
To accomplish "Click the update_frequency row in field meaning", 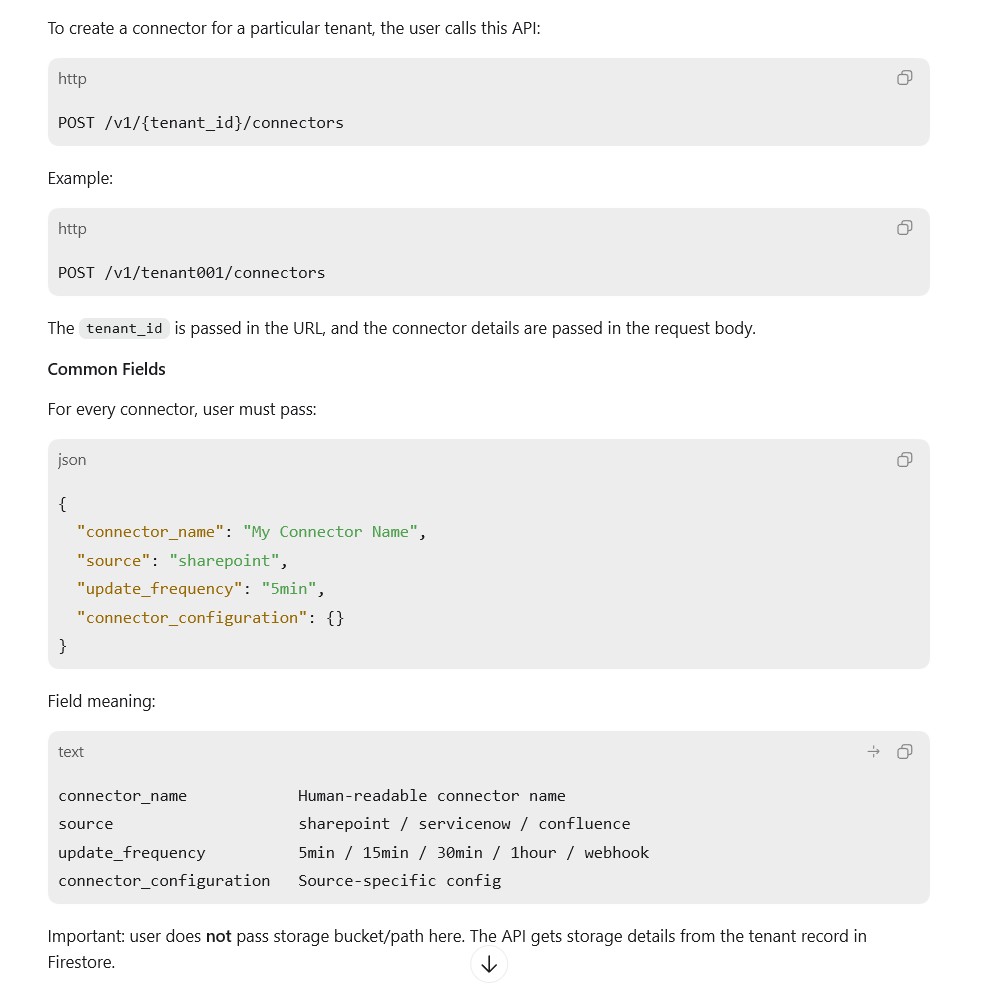I will pos(354,853).
